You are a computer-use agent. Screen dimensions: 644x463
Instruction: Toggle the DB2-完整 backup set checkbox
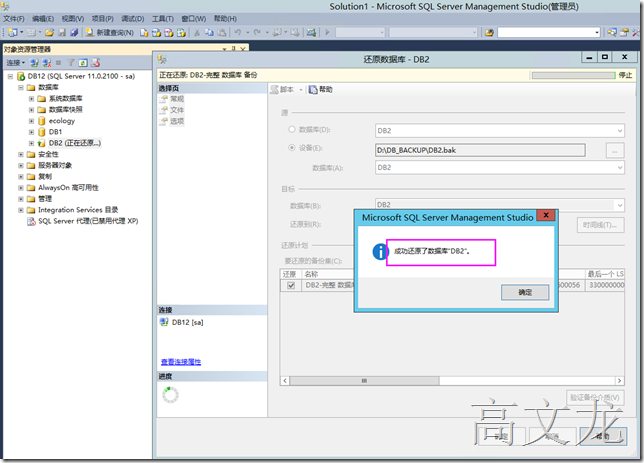pyautogui.click(x=291, y=285)
